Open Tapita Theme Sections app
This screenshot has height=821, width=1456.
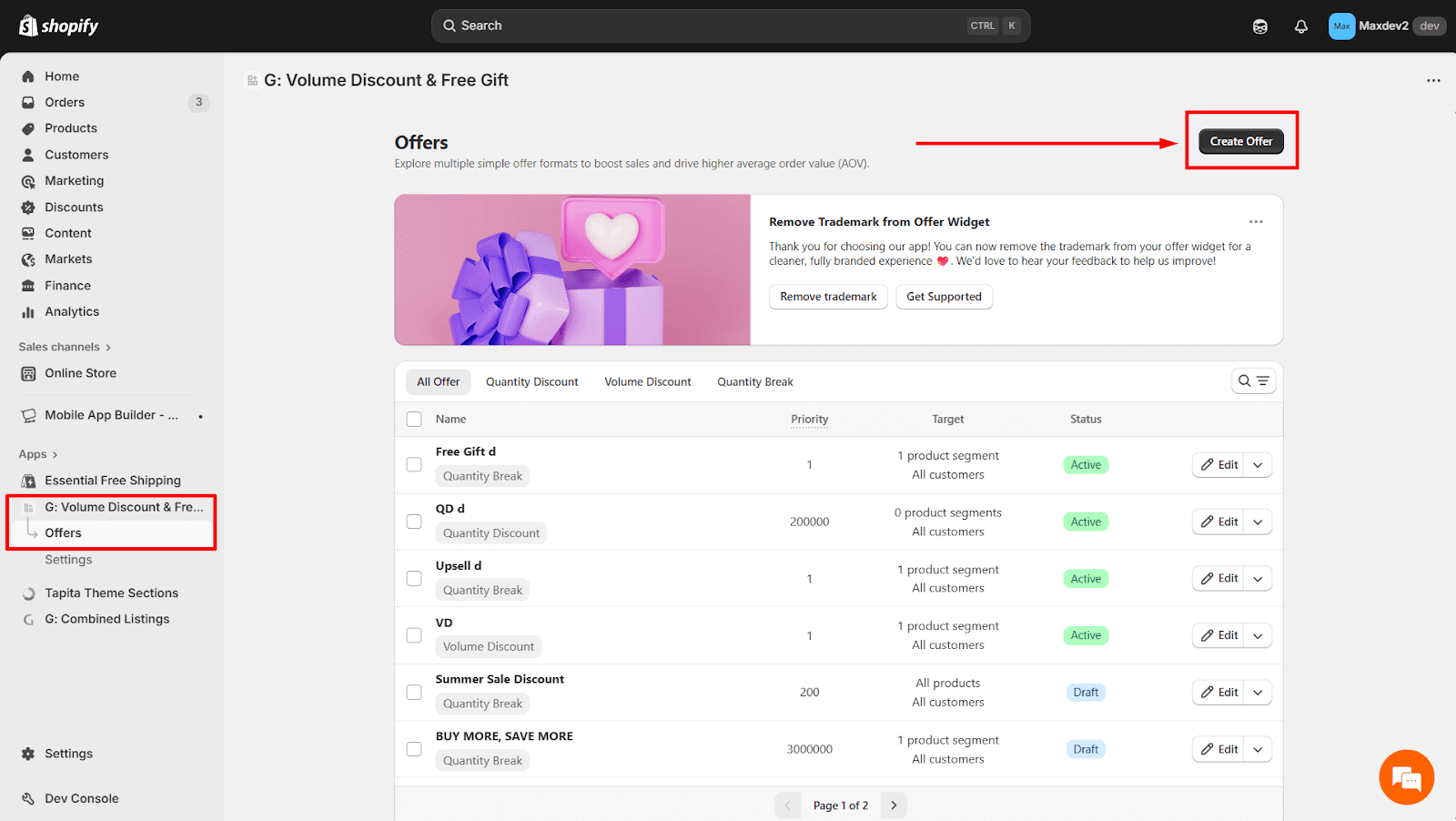pos(111,593)
